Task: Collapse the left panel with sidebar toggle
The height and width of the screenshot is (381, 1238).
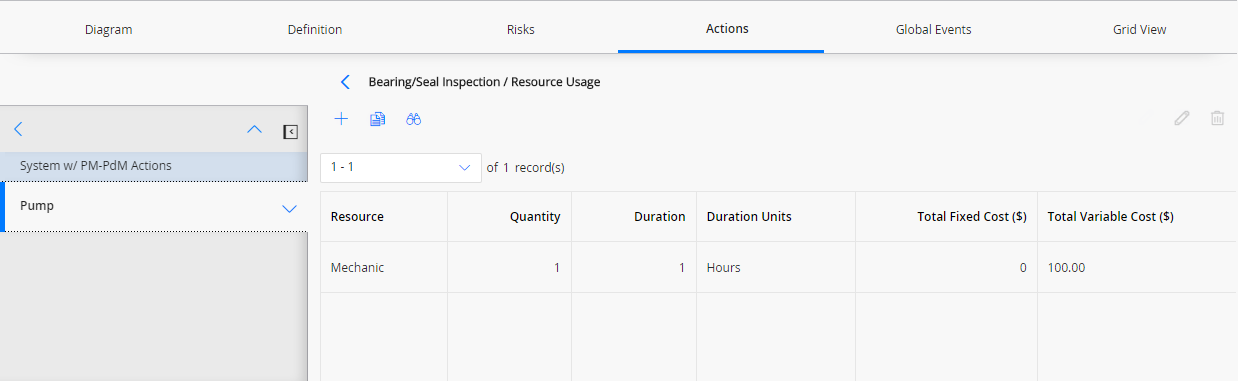Action: click(x=290, y=131)
